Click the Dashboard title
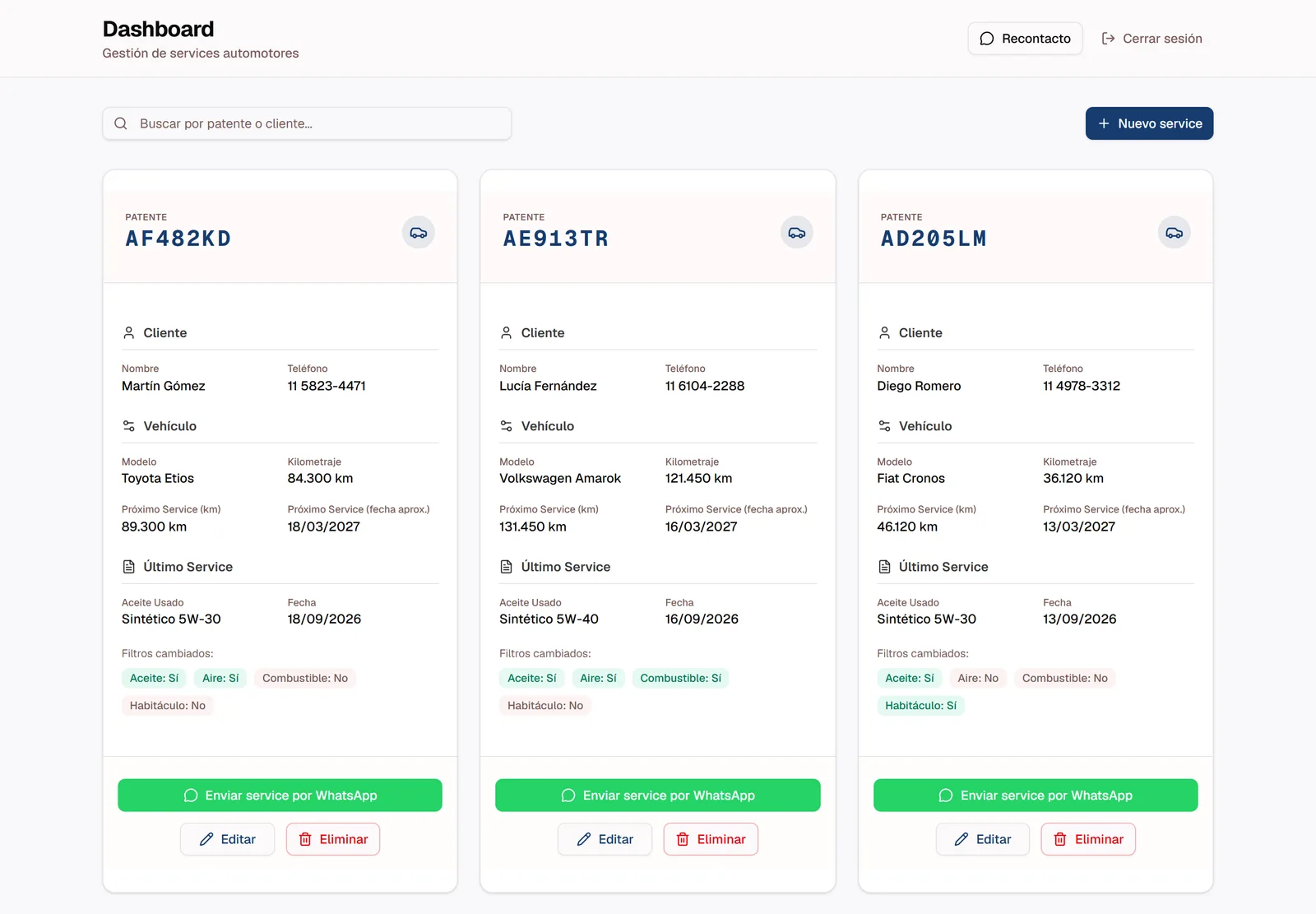The height and width of the screenshot is (914, 1316). click(158, 29)
